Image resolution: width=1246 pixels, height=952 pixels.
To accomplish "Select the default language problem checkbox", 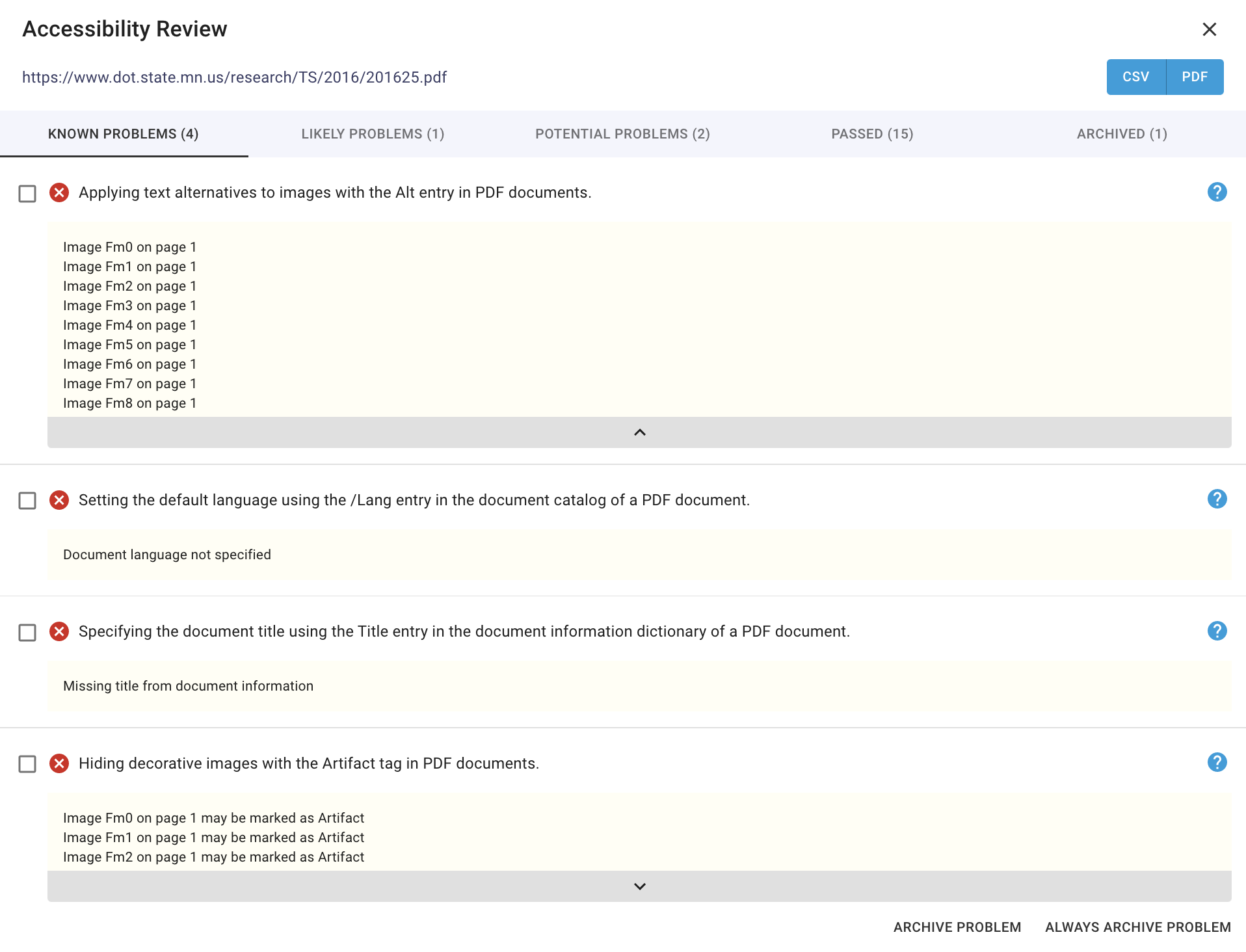I will (x=27, y=501).
